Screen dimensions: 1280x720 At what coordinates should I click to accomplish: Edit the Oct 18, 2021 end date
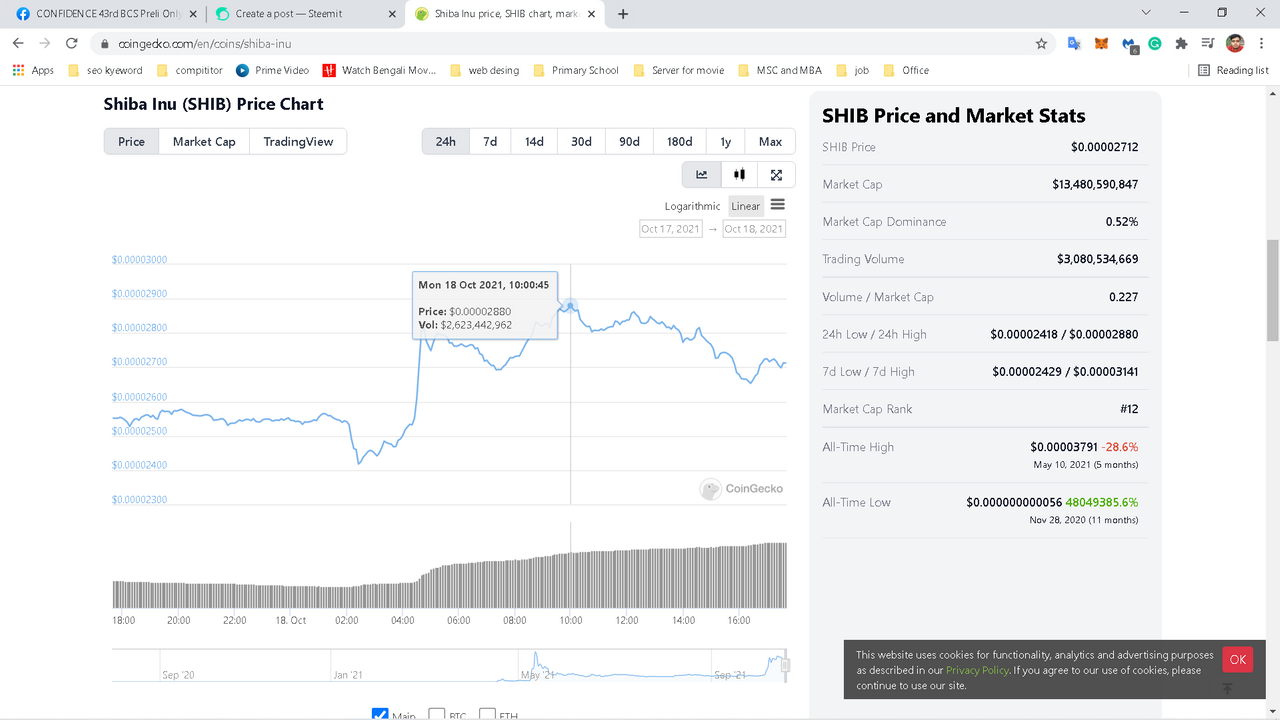pyautogui.click(x=754, y=229)
